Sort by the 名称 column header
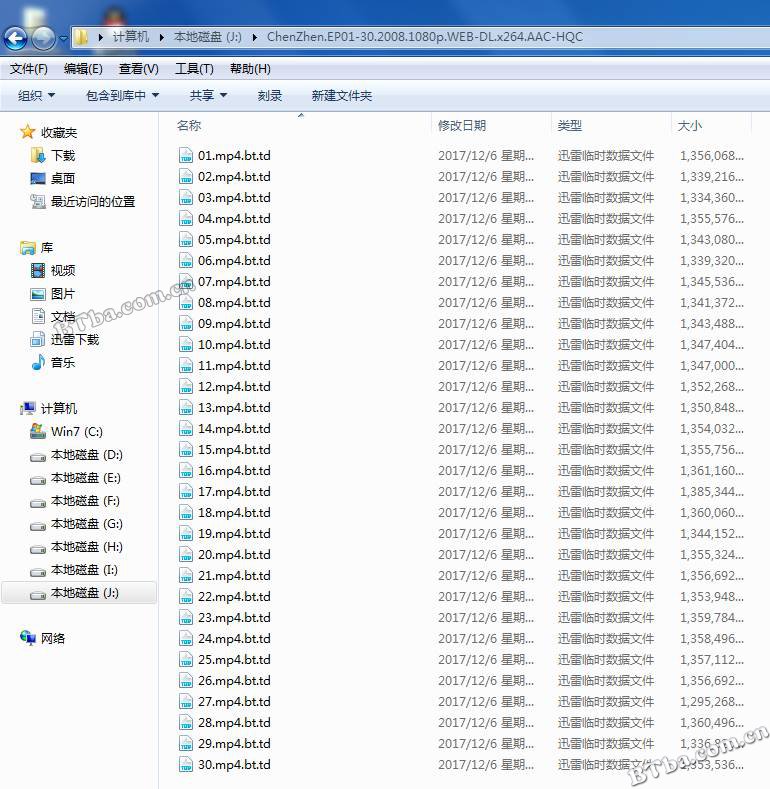The image size is (770, 789). point(189,125)
